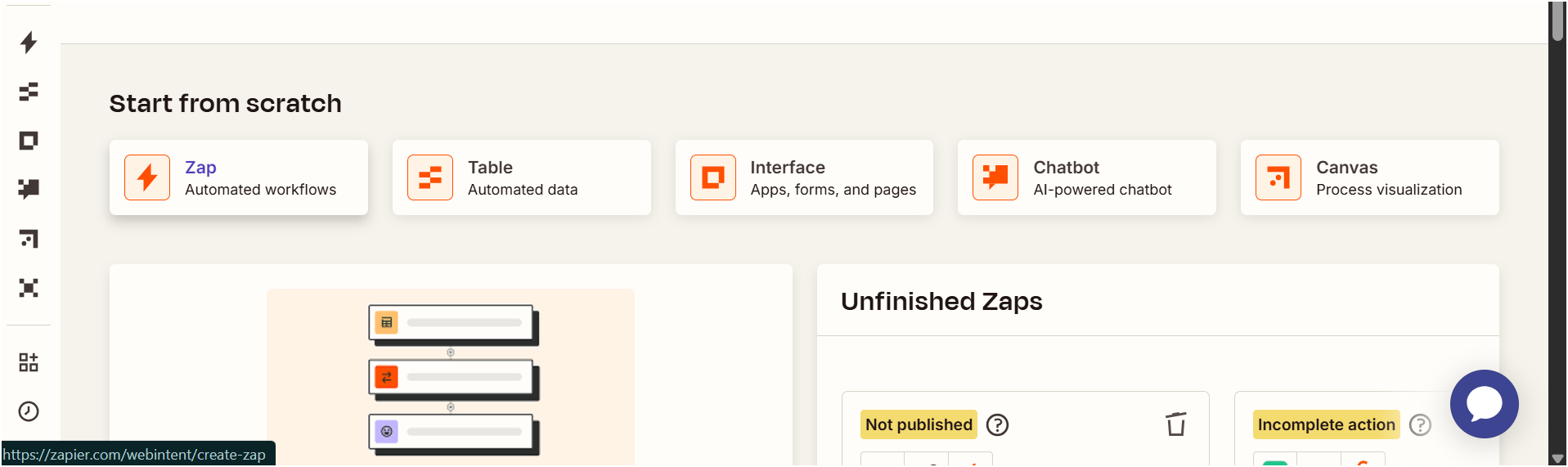Delete the Not published unfinished Zap

click(x=1176, y=424)
